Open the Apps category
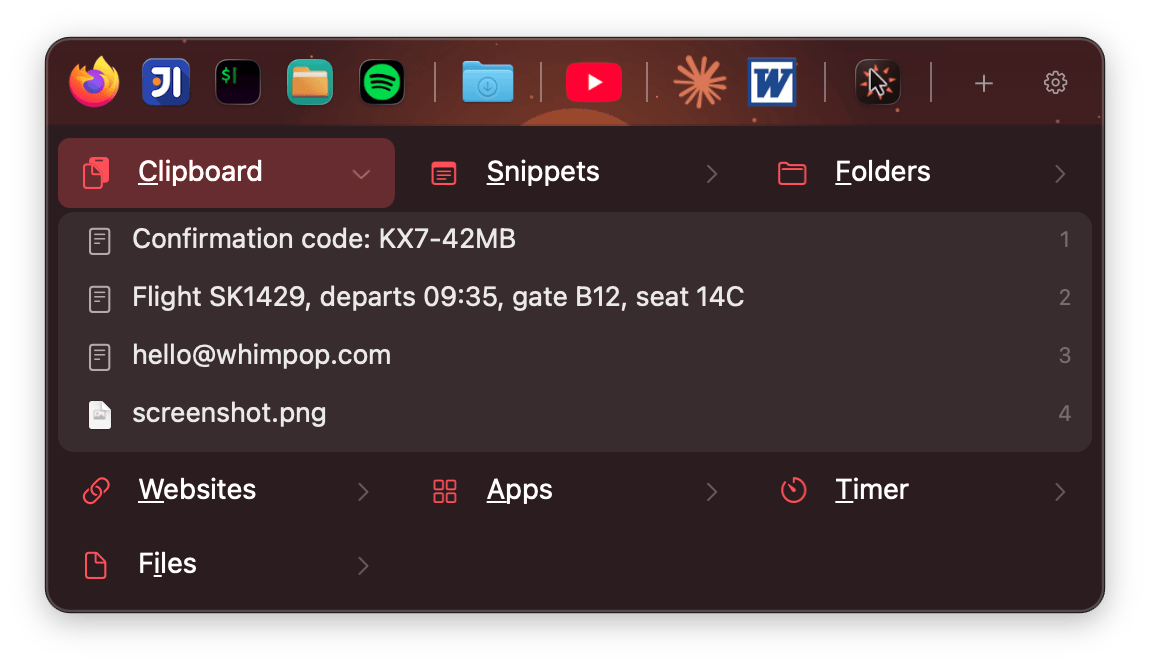The image size is (1150, 666). pos(575,490)
